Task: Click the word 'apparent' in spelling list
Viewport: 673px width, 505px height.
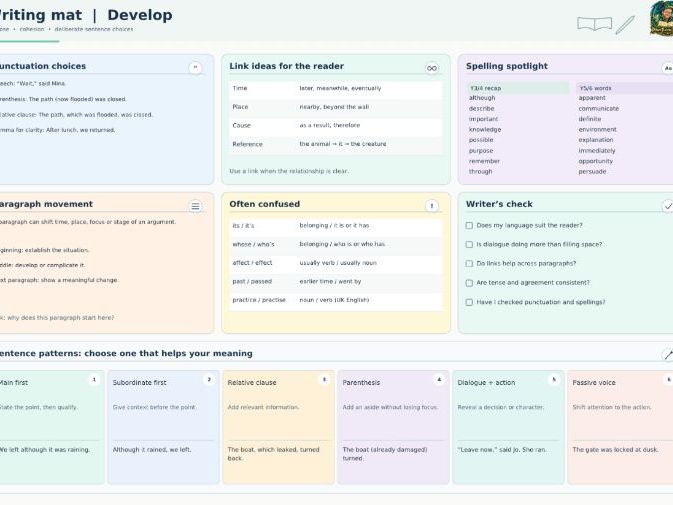Action: (592, 98)
